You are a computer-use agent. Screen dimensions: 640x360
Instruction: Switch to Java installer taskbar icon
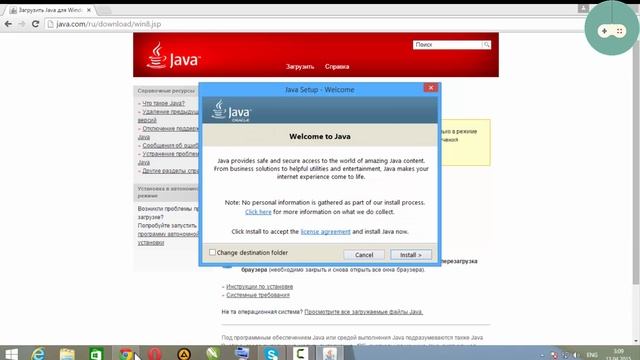tap(330, 353)
